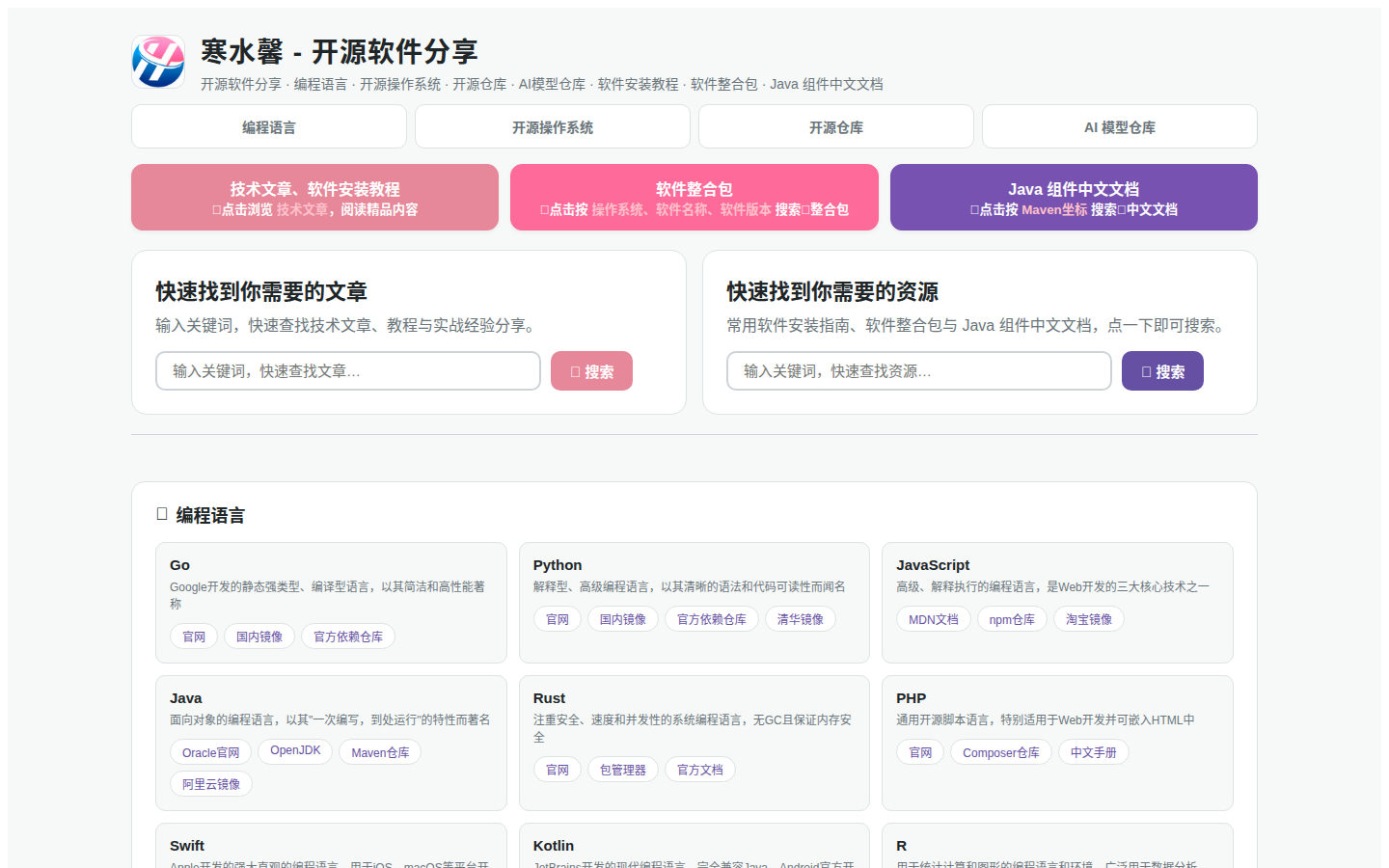Open Go 官网 link

pos(194,637)
